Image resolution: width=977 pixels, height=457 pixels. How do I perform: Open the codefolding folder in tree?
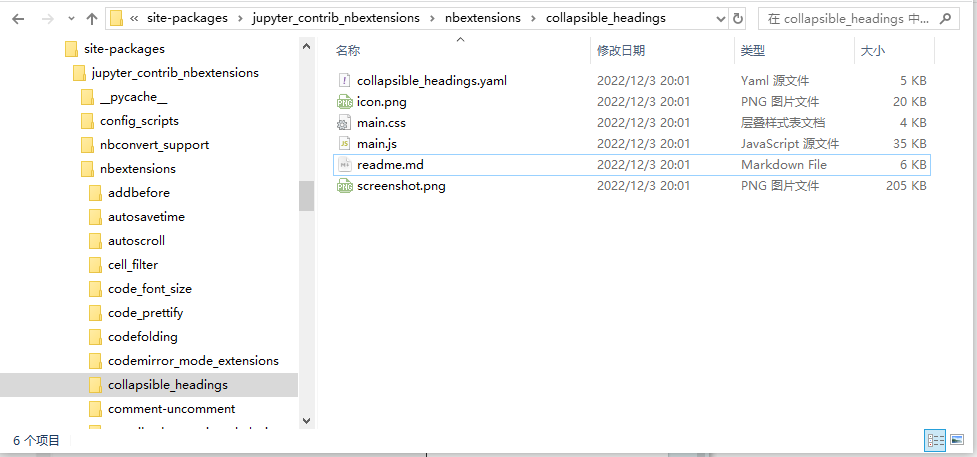click(x=142, y=337)
